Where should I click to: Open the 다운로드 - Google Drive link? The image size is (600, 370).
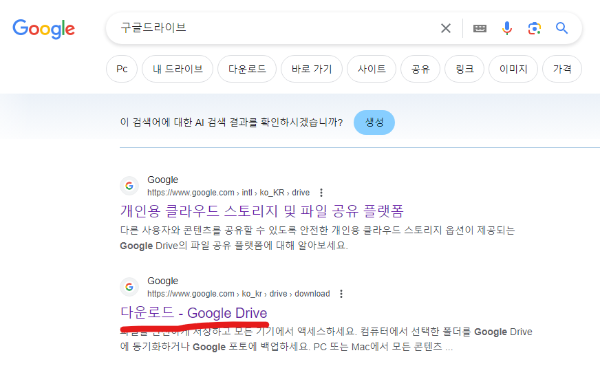(194, 313)
